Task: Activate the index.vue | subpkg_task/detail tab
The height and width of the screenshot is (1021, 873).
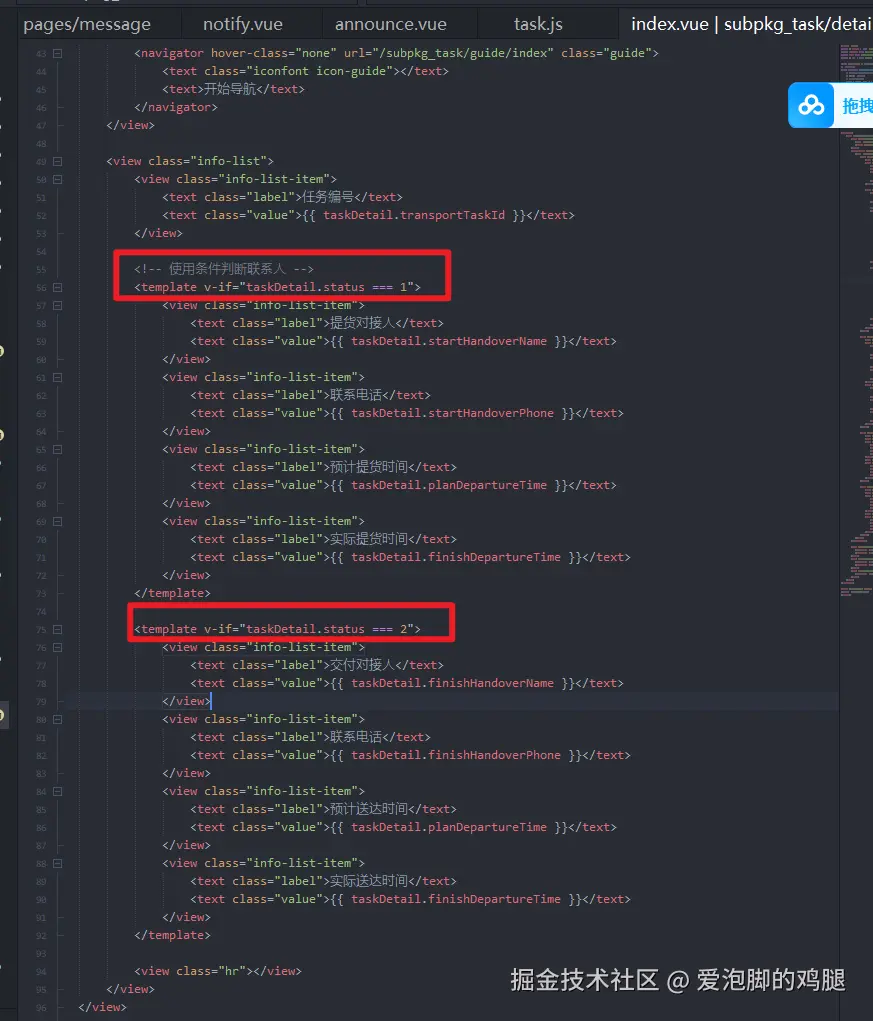Action: click(751, 24)
